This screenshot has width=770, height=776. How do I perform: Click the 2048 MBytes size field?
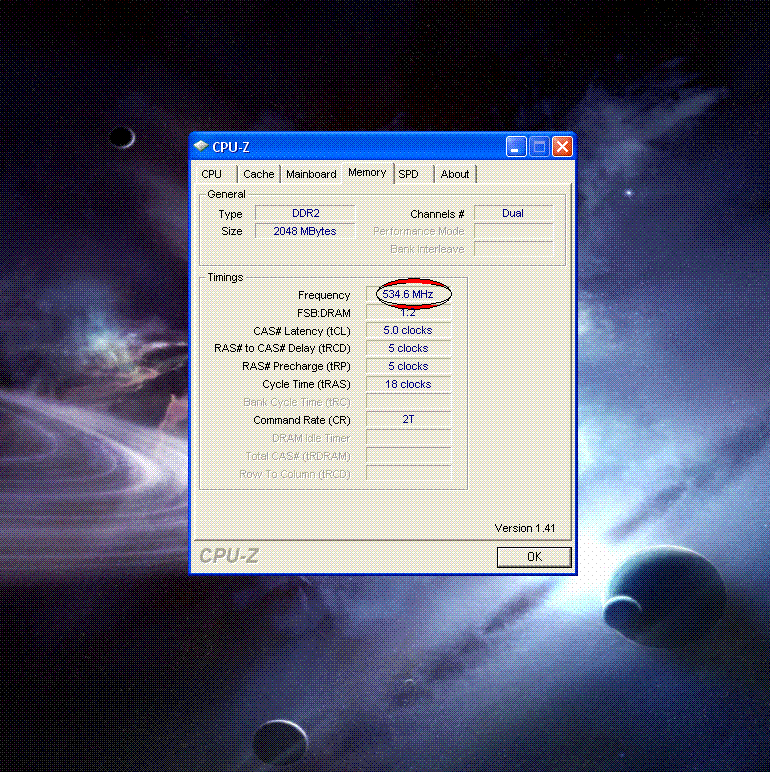[305, 231]
